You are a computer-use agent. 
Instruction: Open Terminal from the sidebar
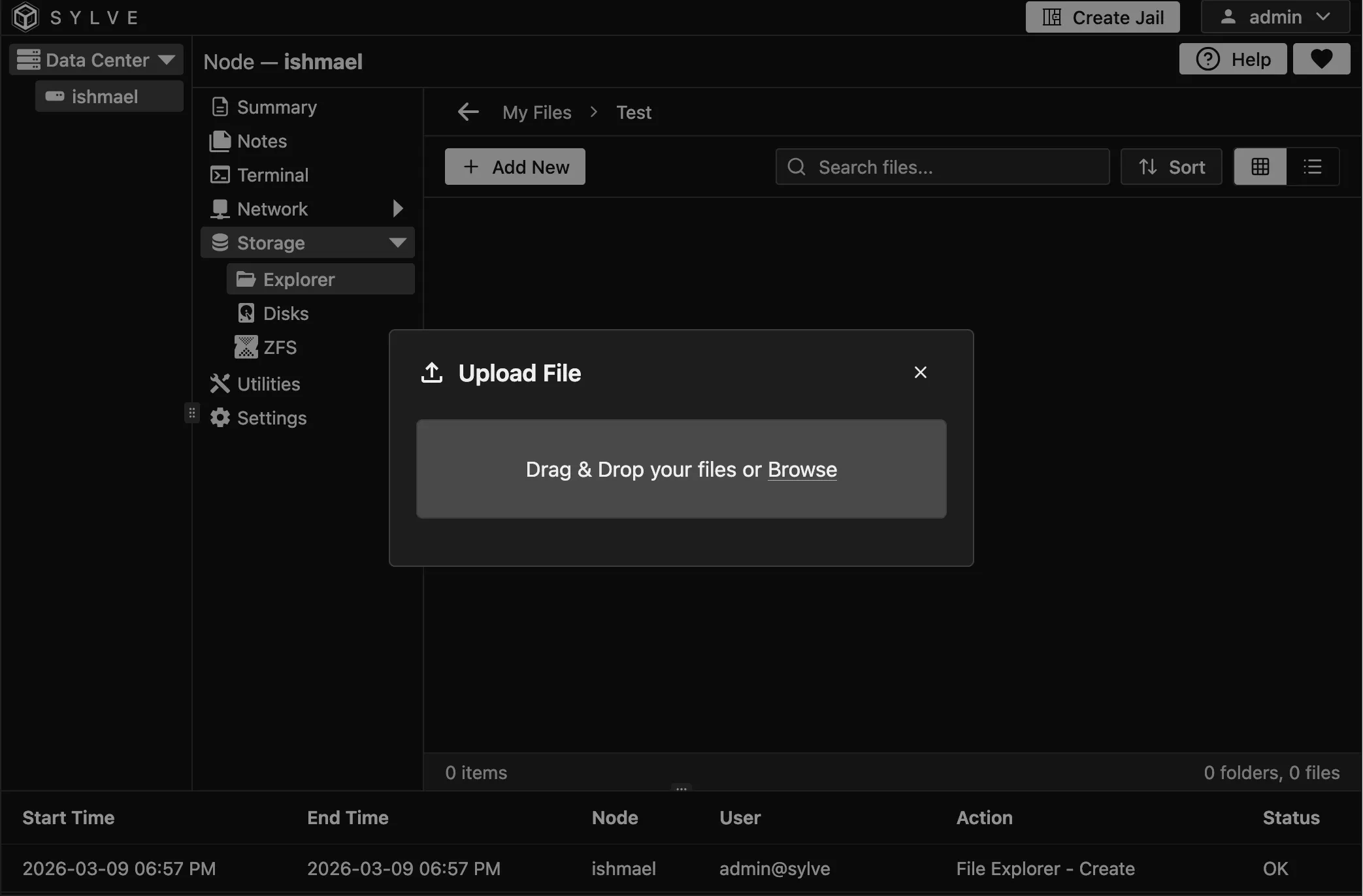[x=272, y=174]
